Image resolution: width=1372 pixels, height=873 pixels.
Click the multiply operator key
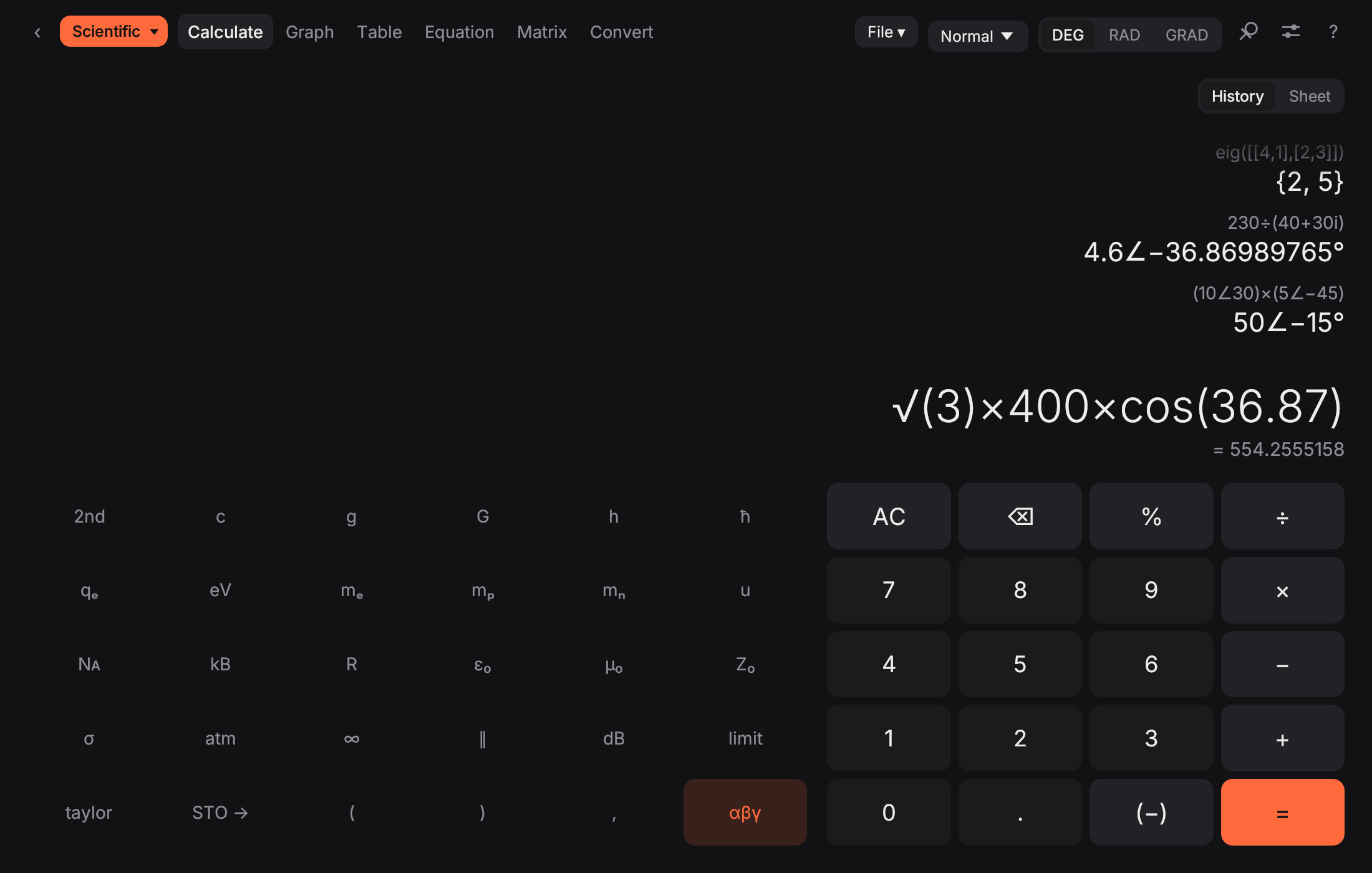point(1282,590)
